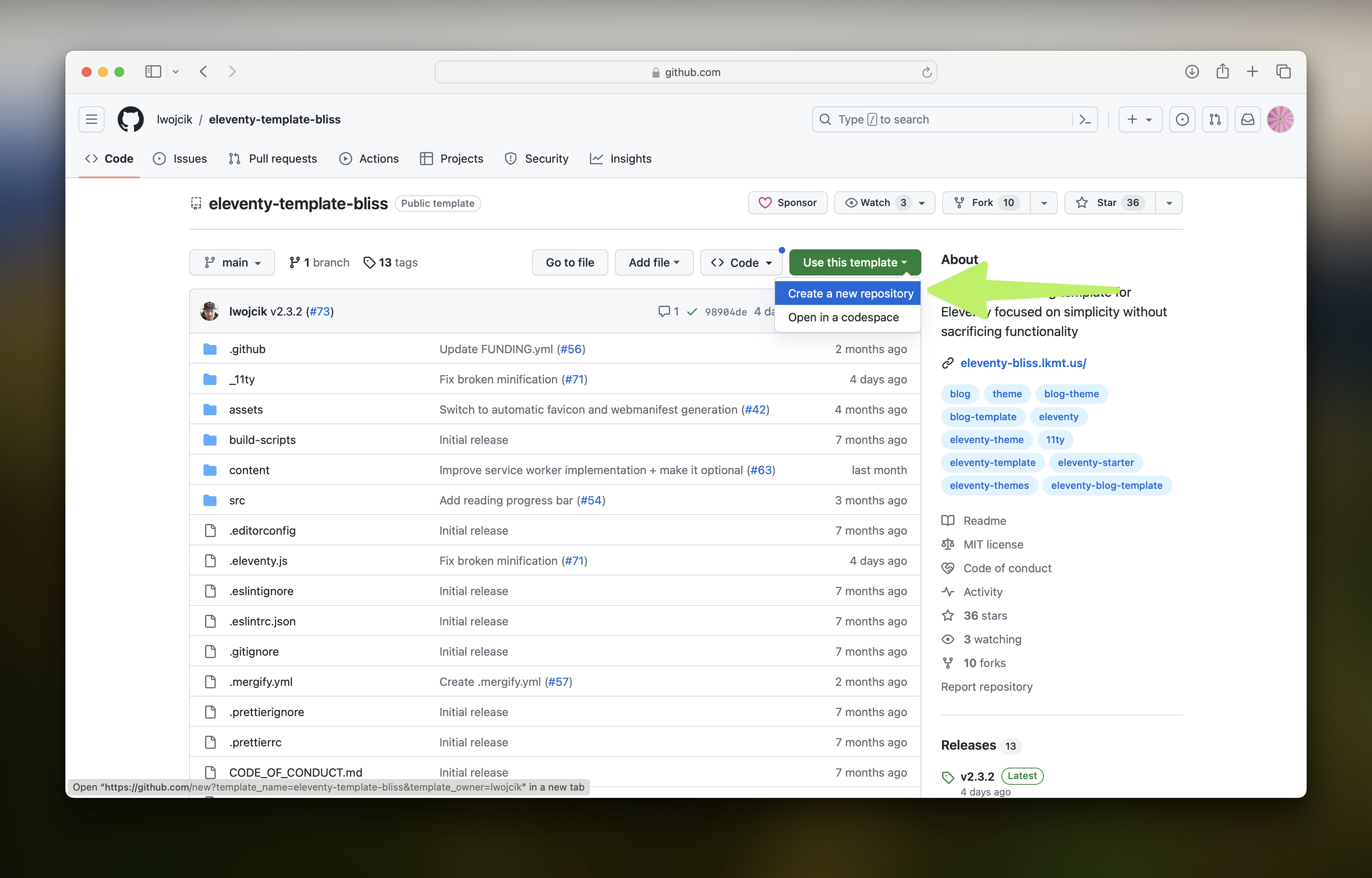Star the repository
The image size is (1372, 878).
click(x=1109, y=202)
